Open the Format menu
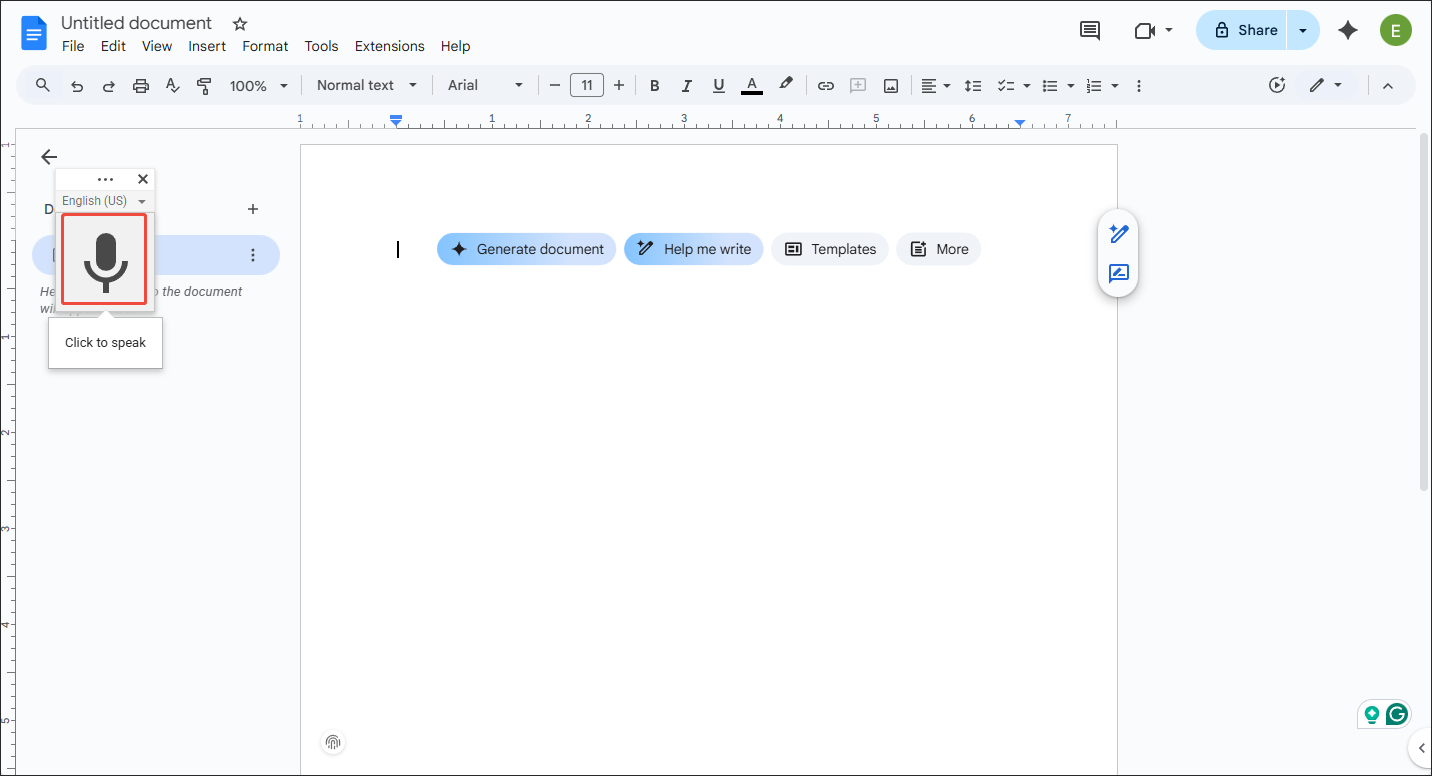The width and height of the screenshot is (1432, 776). pyautogui.click(x=264, y=46)
